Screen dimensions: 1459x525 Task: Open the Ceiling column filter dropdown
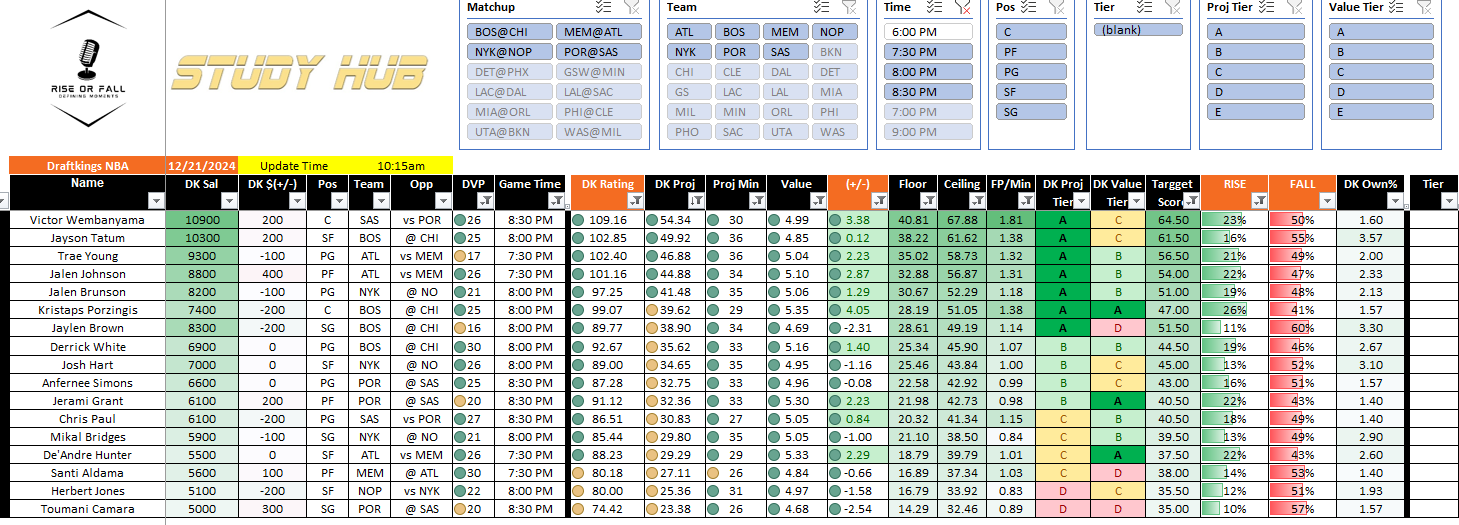(x=977, y=201)
